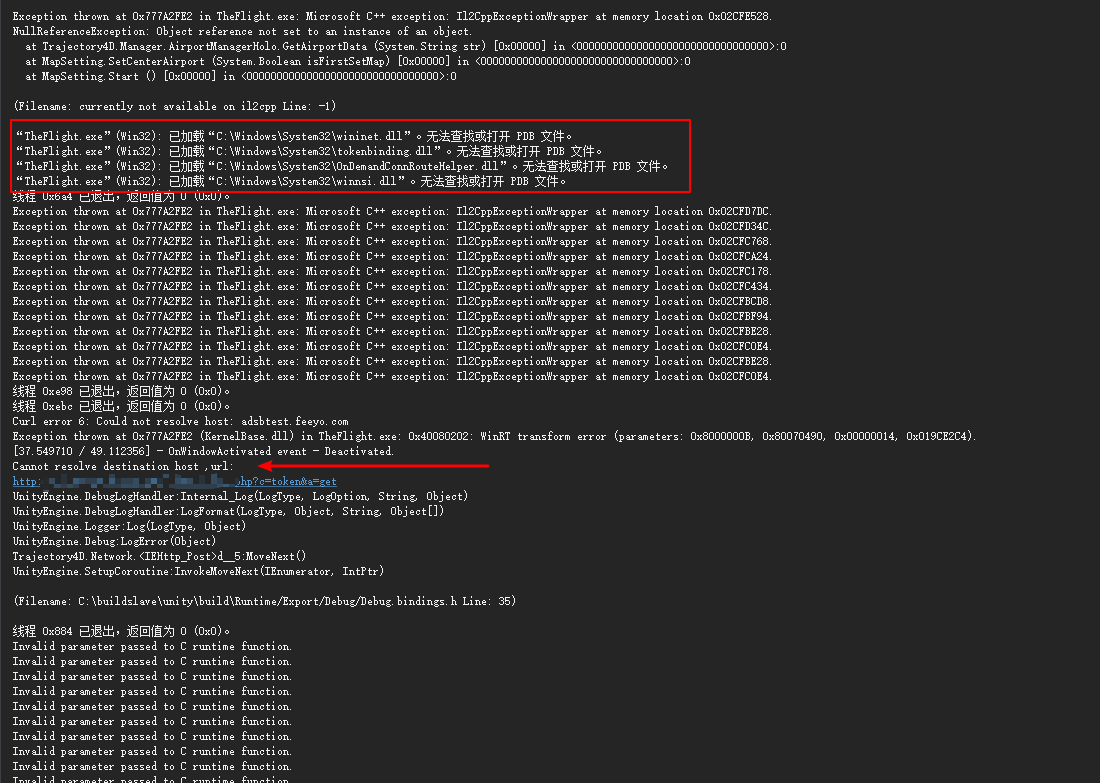This screenshot has width=1100, height=783.
Task: Click the thread 0x884 exited line
Action: coord(121,631)
